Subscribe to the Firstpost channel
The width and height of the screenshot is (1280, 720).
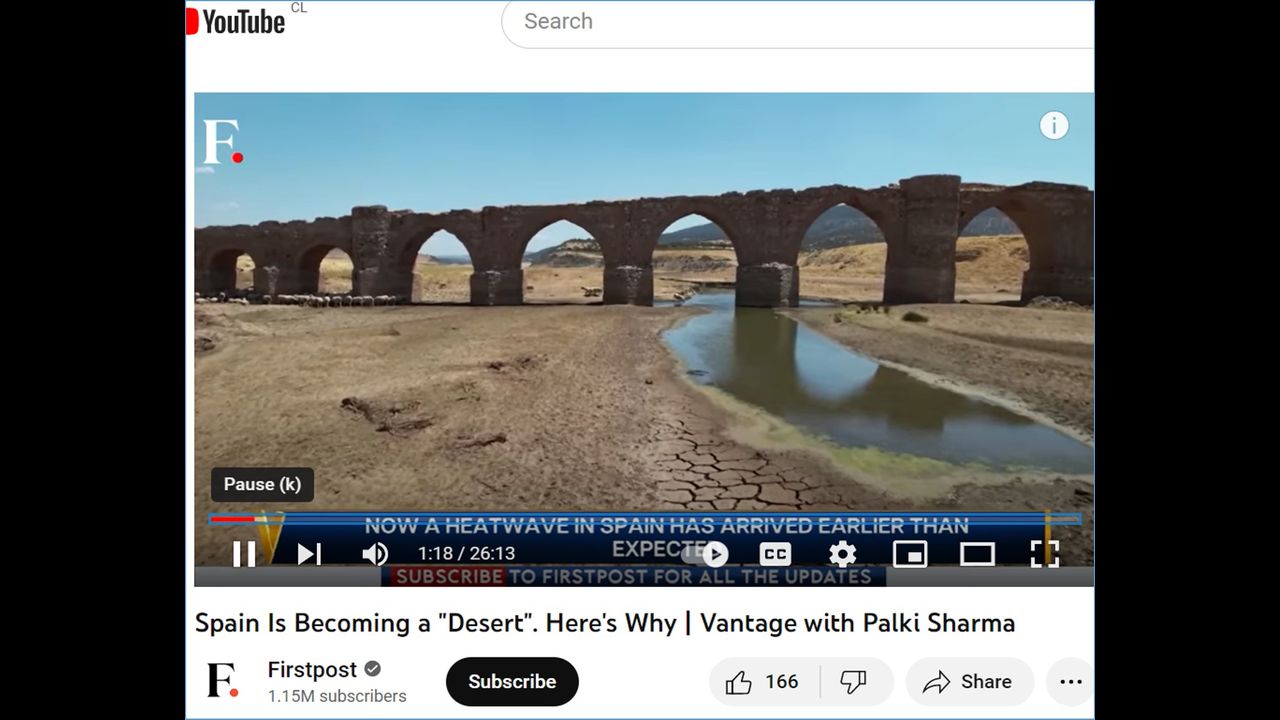512,682
